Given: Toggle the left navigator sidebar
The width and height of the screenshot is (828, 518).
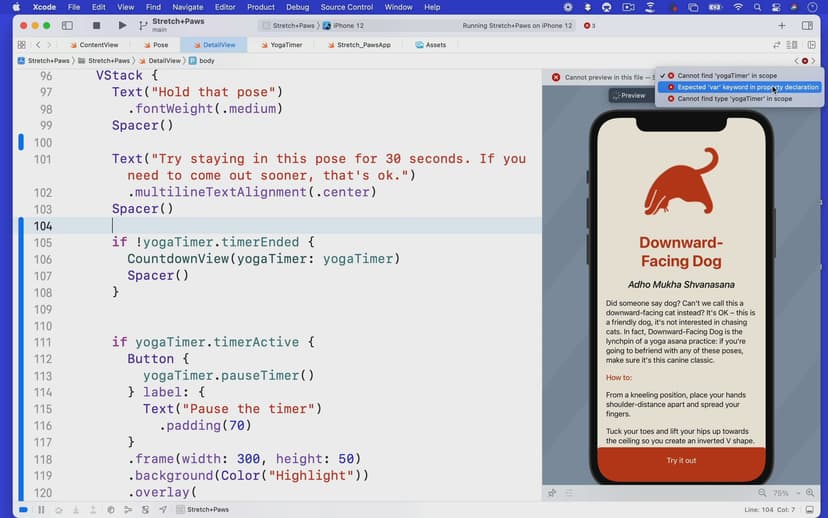Looking at the screenshot, I should coord(67,25).
